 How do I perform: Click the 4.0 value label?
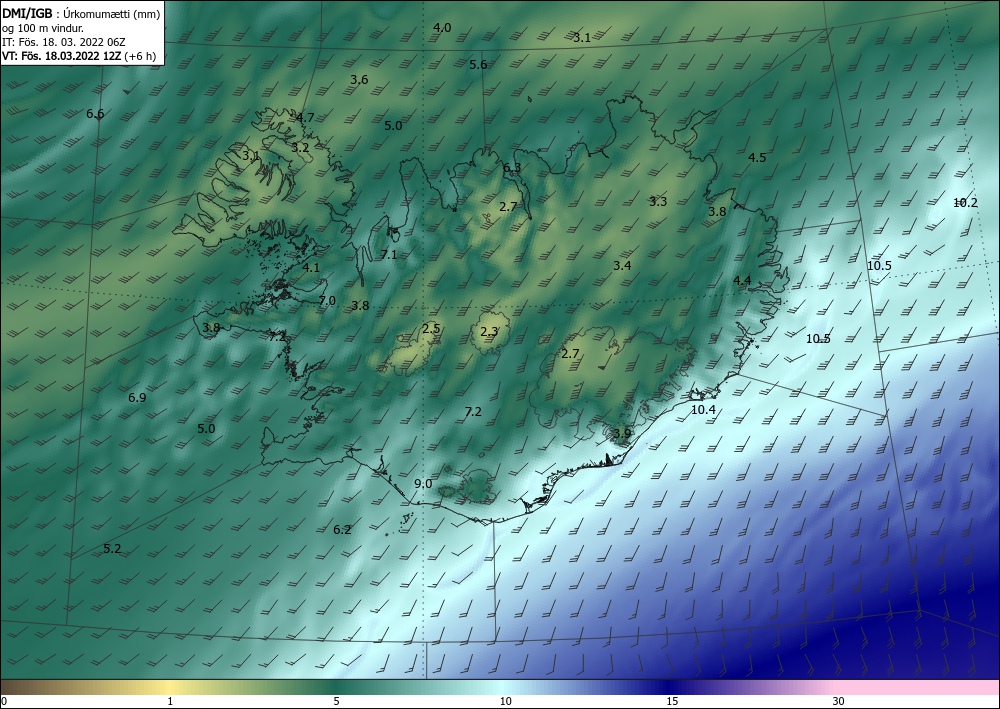coord(442,27)
